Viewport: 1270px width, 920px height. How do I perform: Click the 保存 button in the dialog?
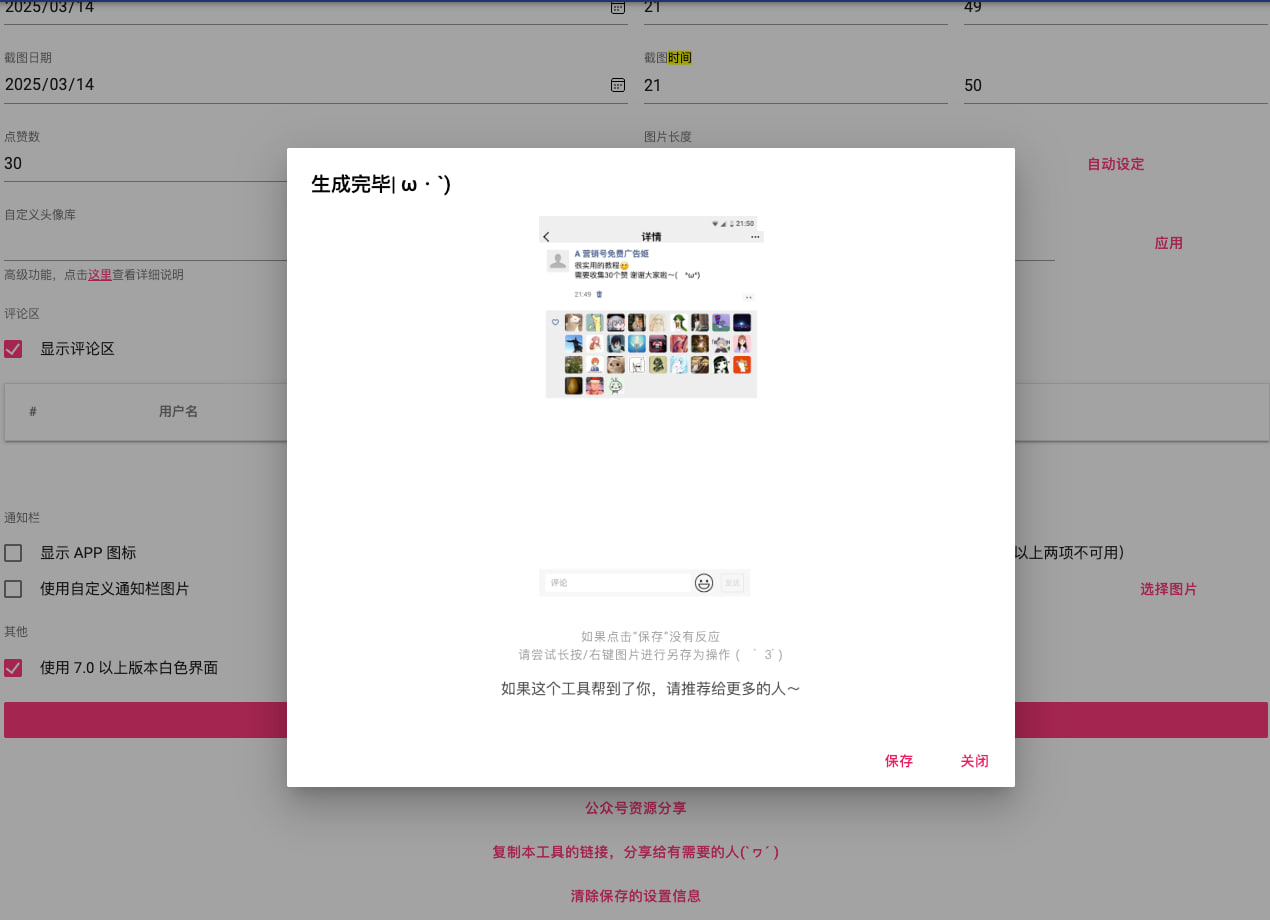pyautogui.click(x=899, y=761)
